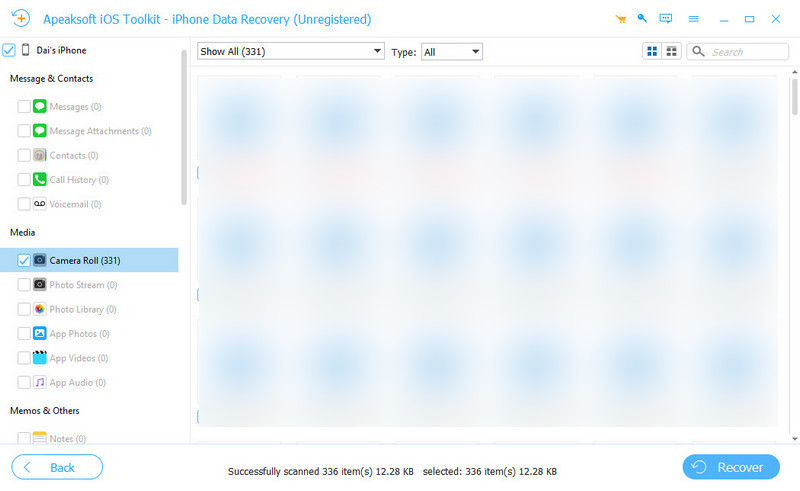
Task: Click the iPhone device icon
Action: pyautogui.click(x=26, y=50)
